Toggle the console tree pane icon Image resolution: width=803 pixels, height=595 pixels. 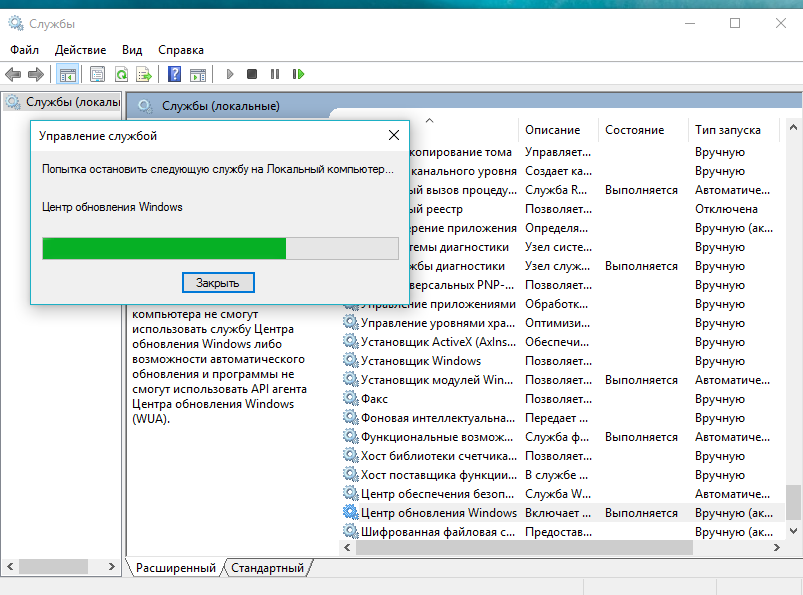(68, 75)
